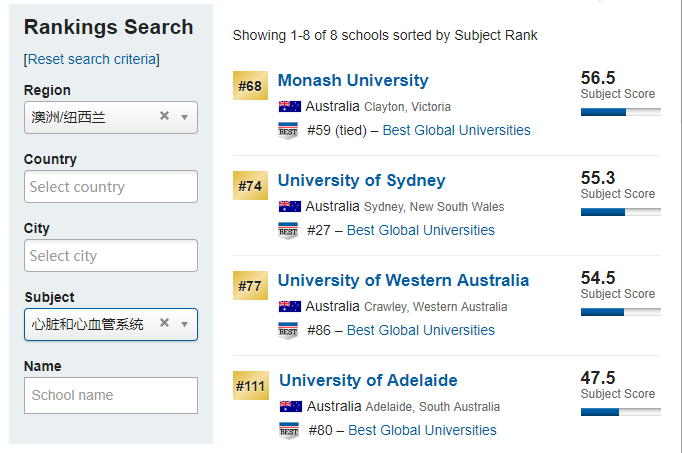Click the Reset search criteria link
682x453 pixels.
click(x=92, y=59)
